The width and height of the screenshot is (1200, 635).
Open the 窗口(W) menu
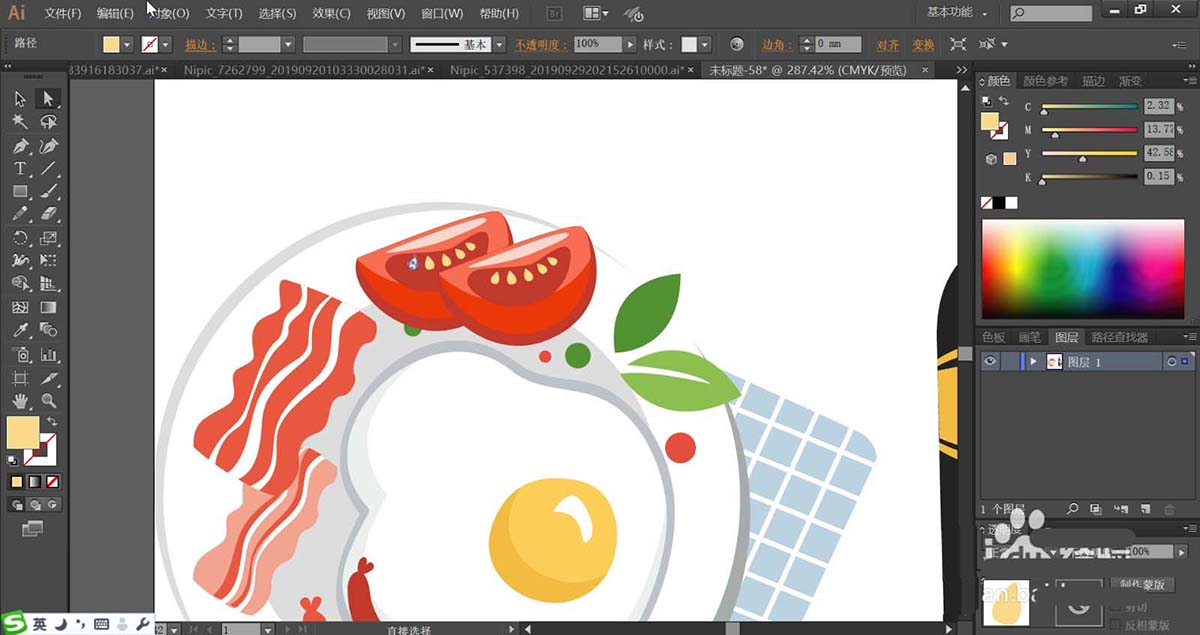(x=442, y=14)
